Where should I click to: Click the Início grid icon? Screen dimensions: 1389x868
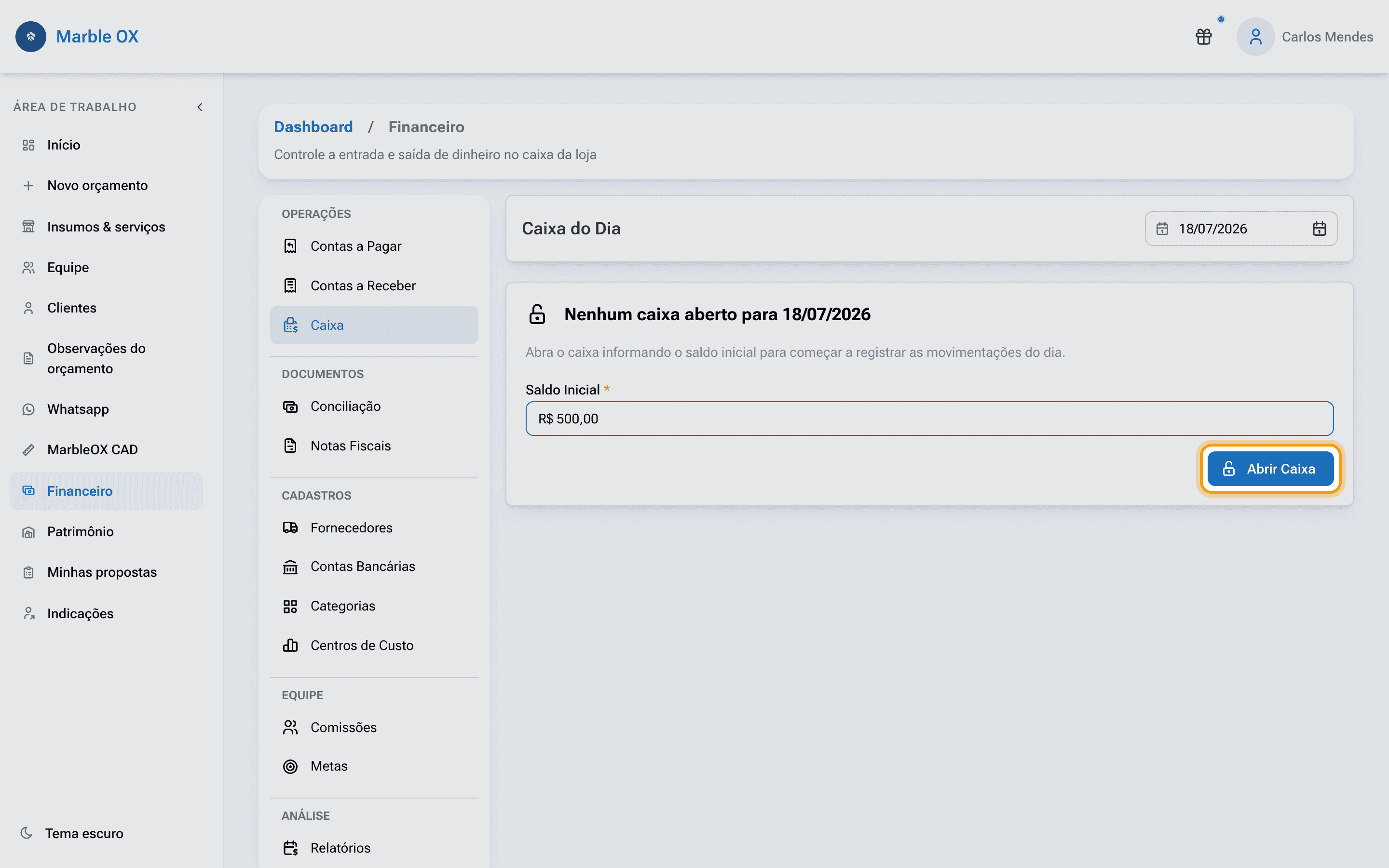pyautogui.click(x=29, y=145)
